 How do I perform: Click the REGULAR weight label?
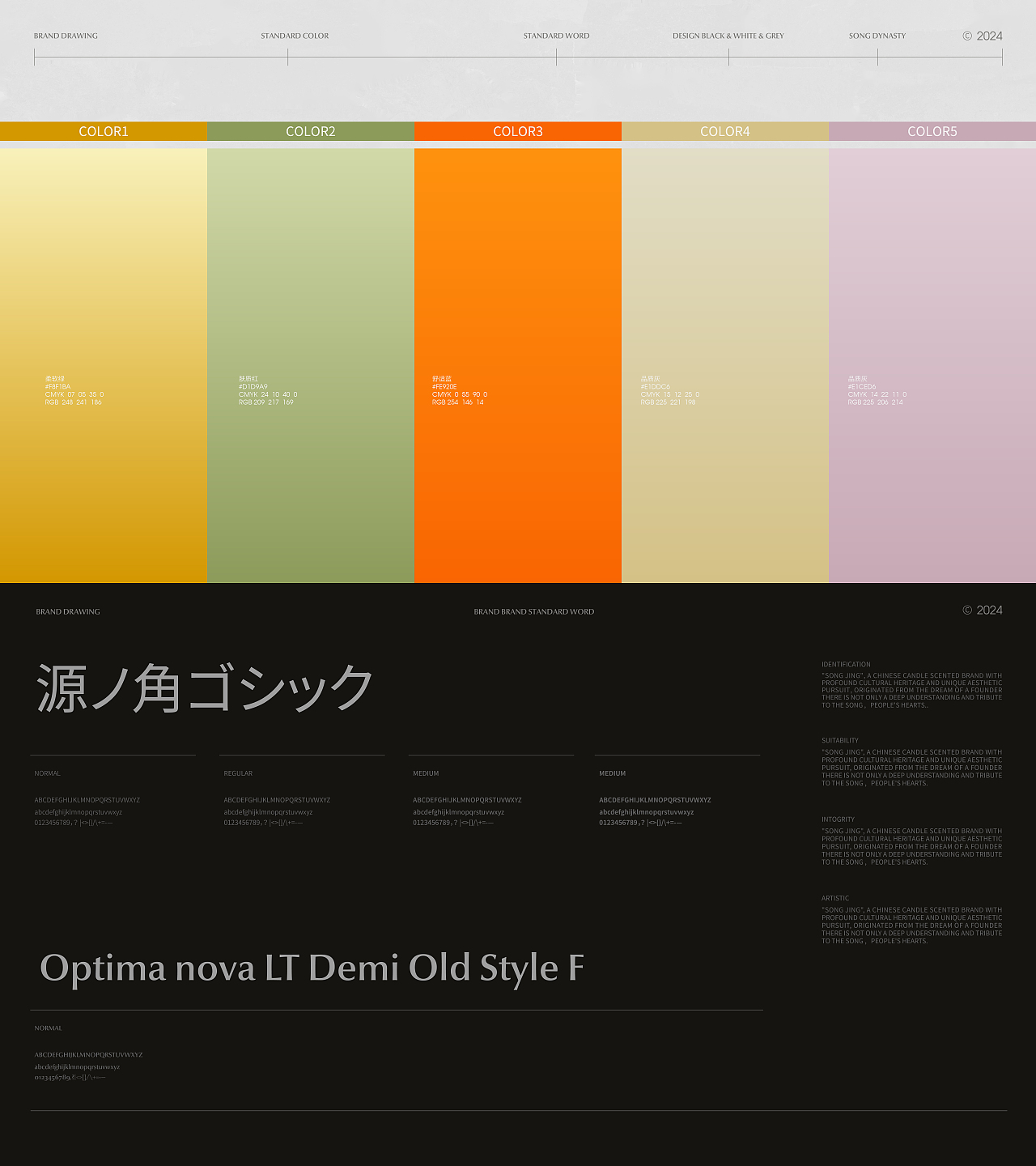click(238, 773)
